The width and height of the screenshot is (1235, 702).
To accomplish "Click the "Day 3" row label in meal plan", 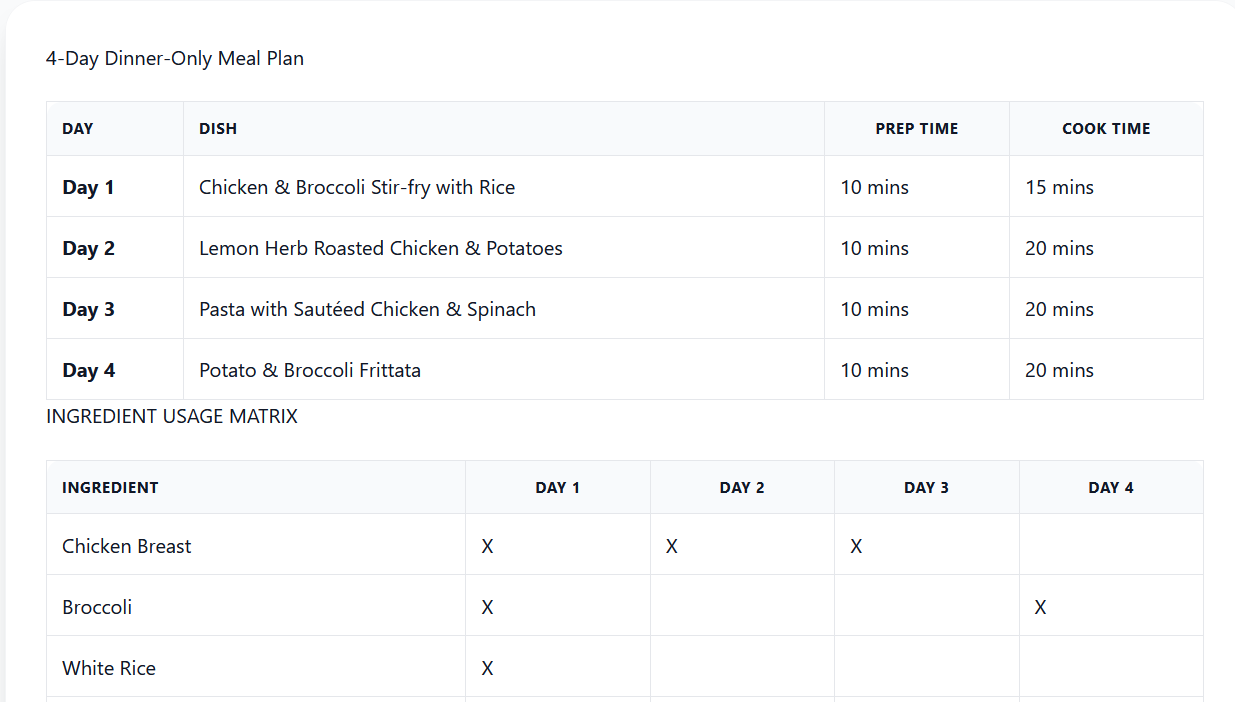I will (x=89, y=309).
